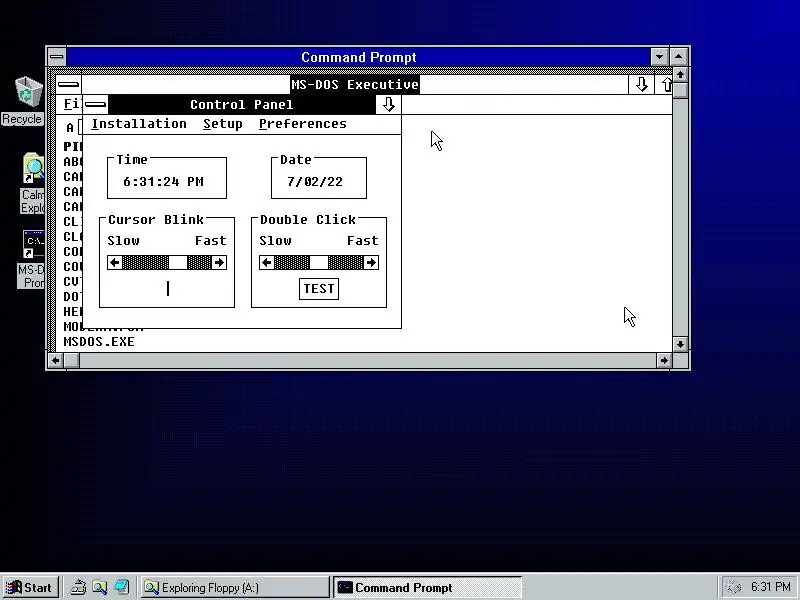
Task: Click the show desktop quick launch icon
Action: click(122, 587)
